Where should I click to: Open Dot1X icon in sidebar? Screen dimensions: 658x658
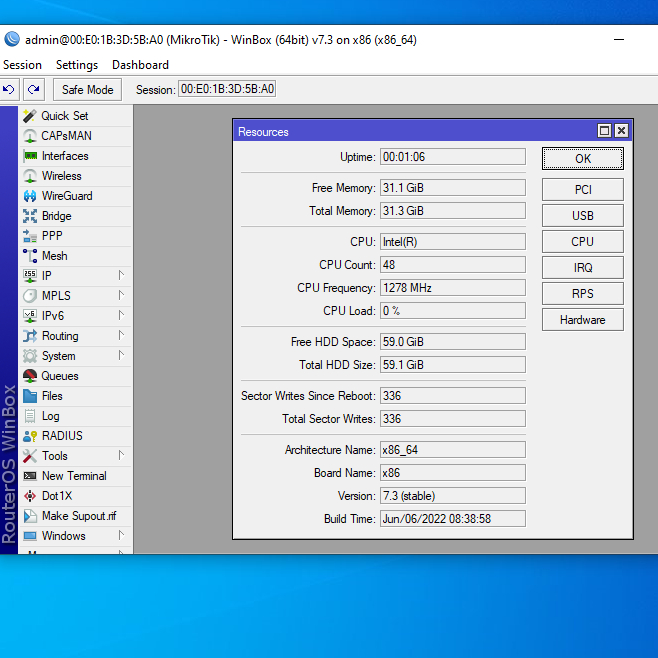click(30, 496)
